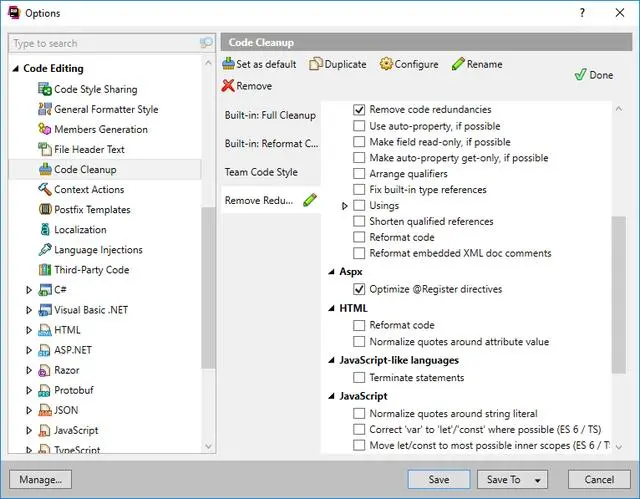
Task: Click the Save button
Action: click(439, 479)
